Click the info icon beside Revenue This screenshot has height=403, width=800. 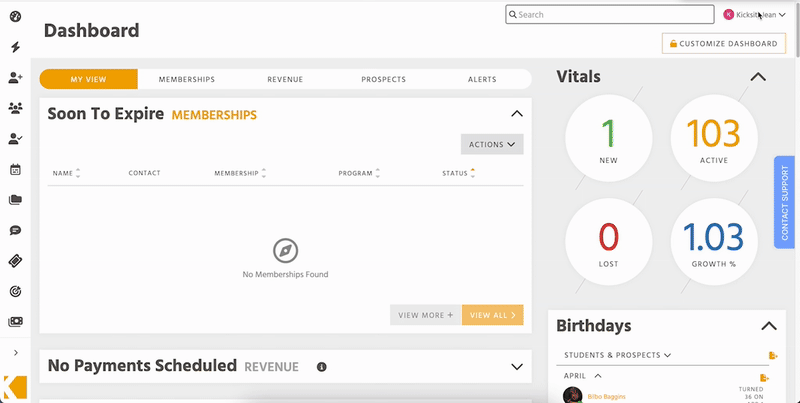[x=321, y=367]
